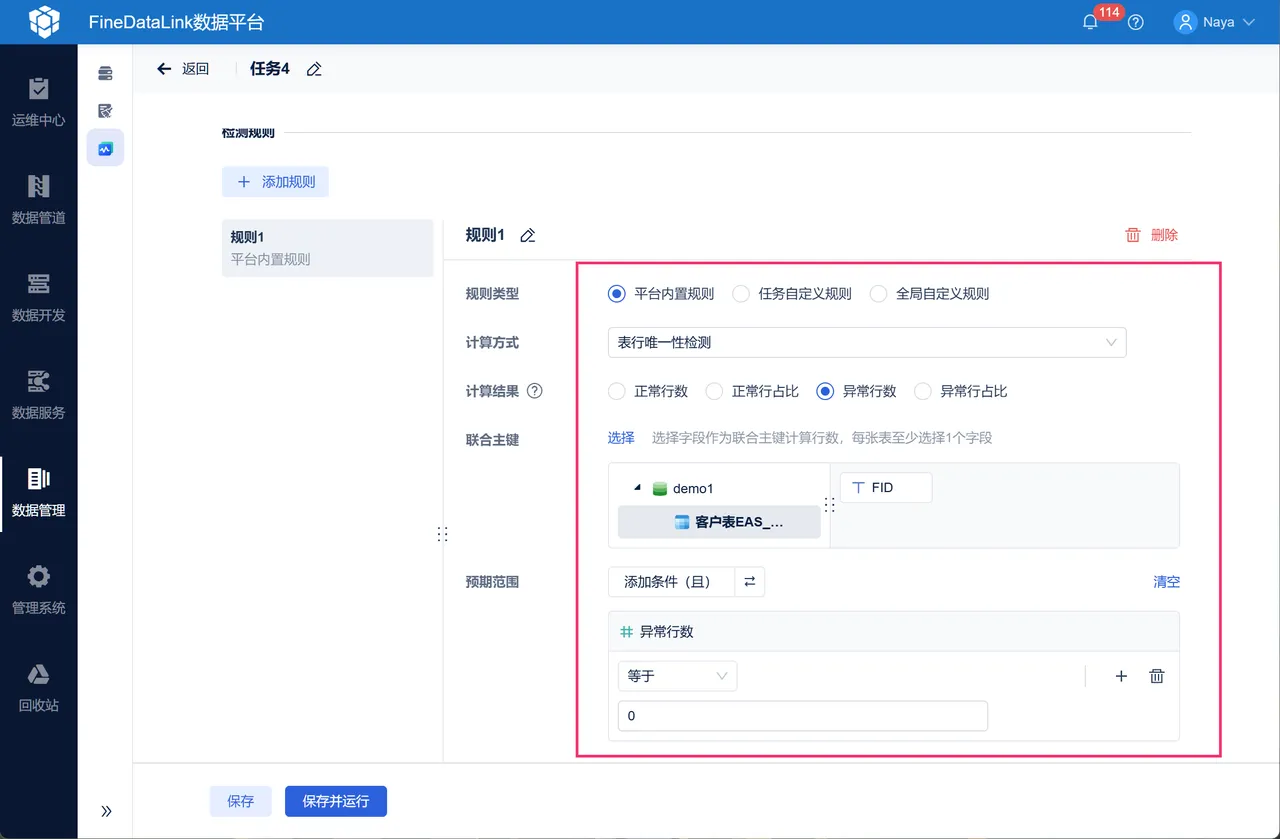Click the 保存并运行 button
Image resolution: width=1280 pixels, height=839 pixels.
pos(336,801)
